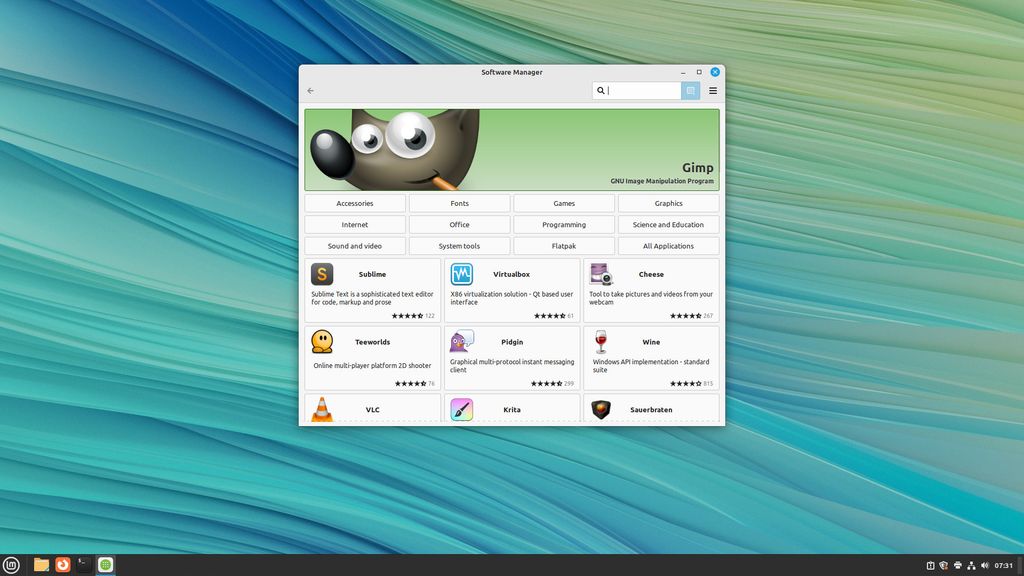
Task: Show All Applications
Action: point(667,245)
